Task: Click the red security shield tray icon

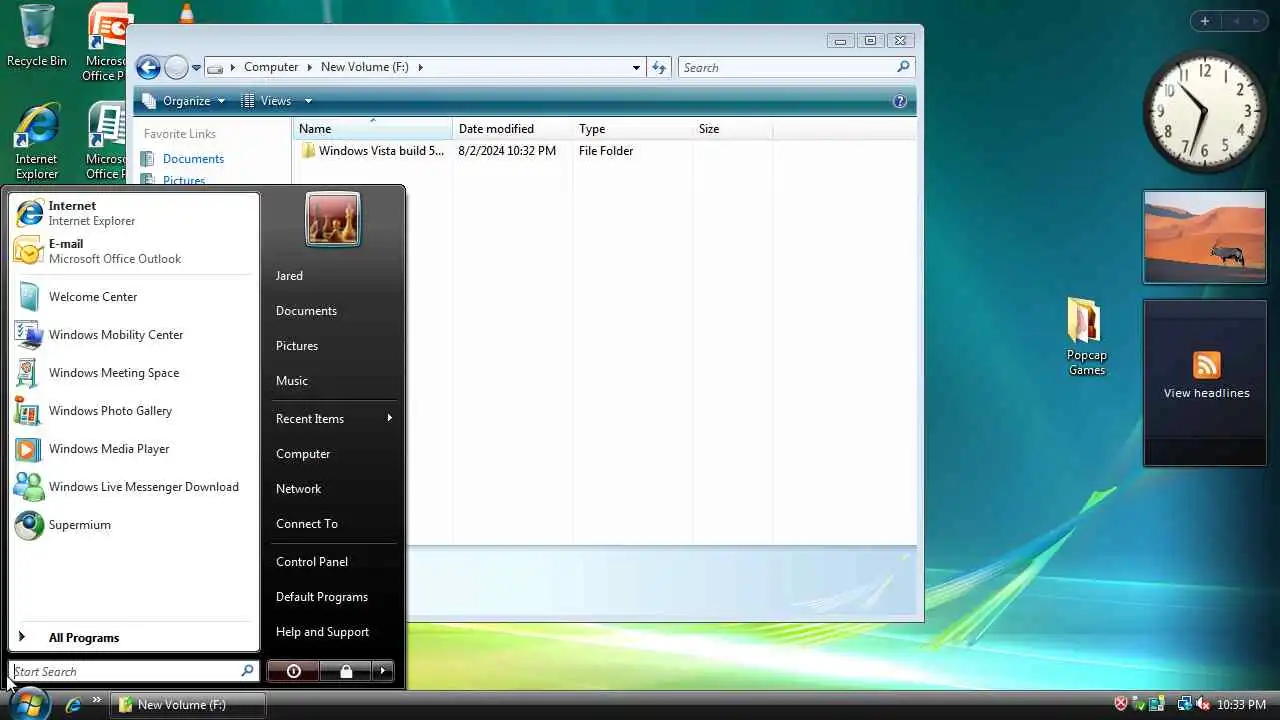Action: (x=1121, y=705)
